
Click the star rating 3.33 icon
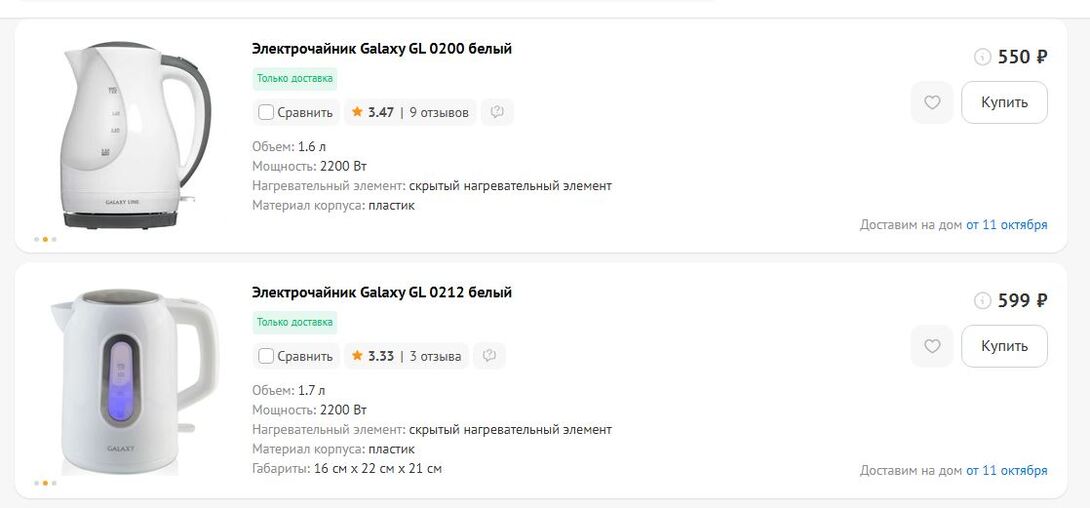click(357, 356)
